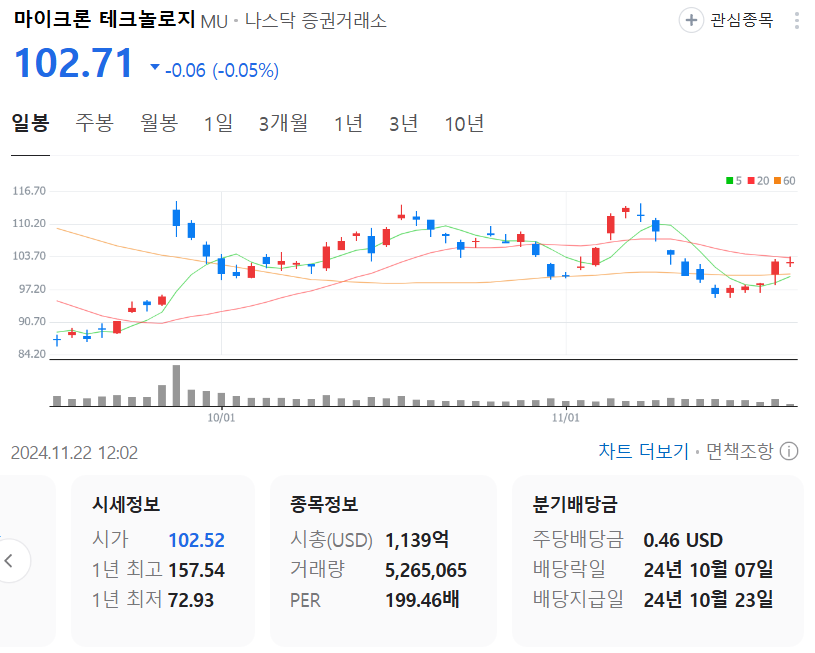Click the 거래량 value 5,265,065

(x=426, y=570)
